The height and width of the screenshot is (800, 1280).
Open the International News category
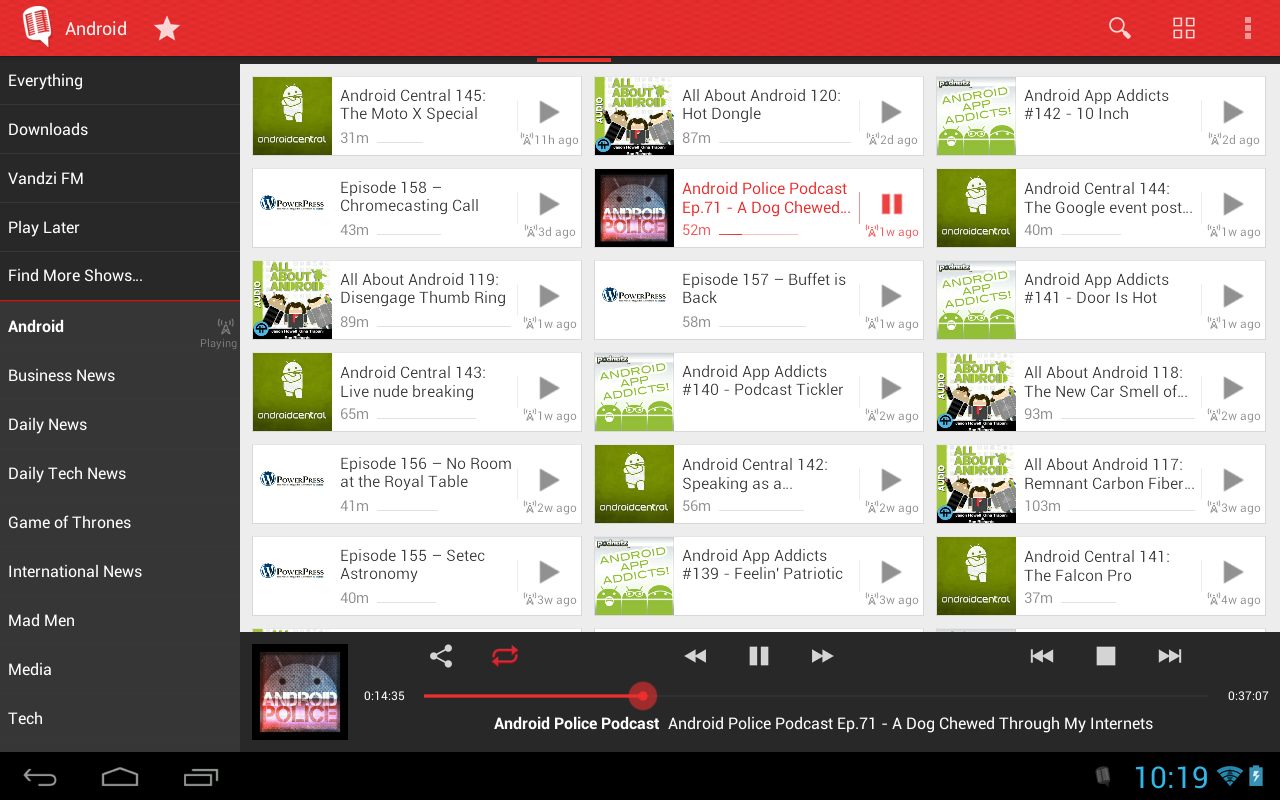[x=120, y=572]
